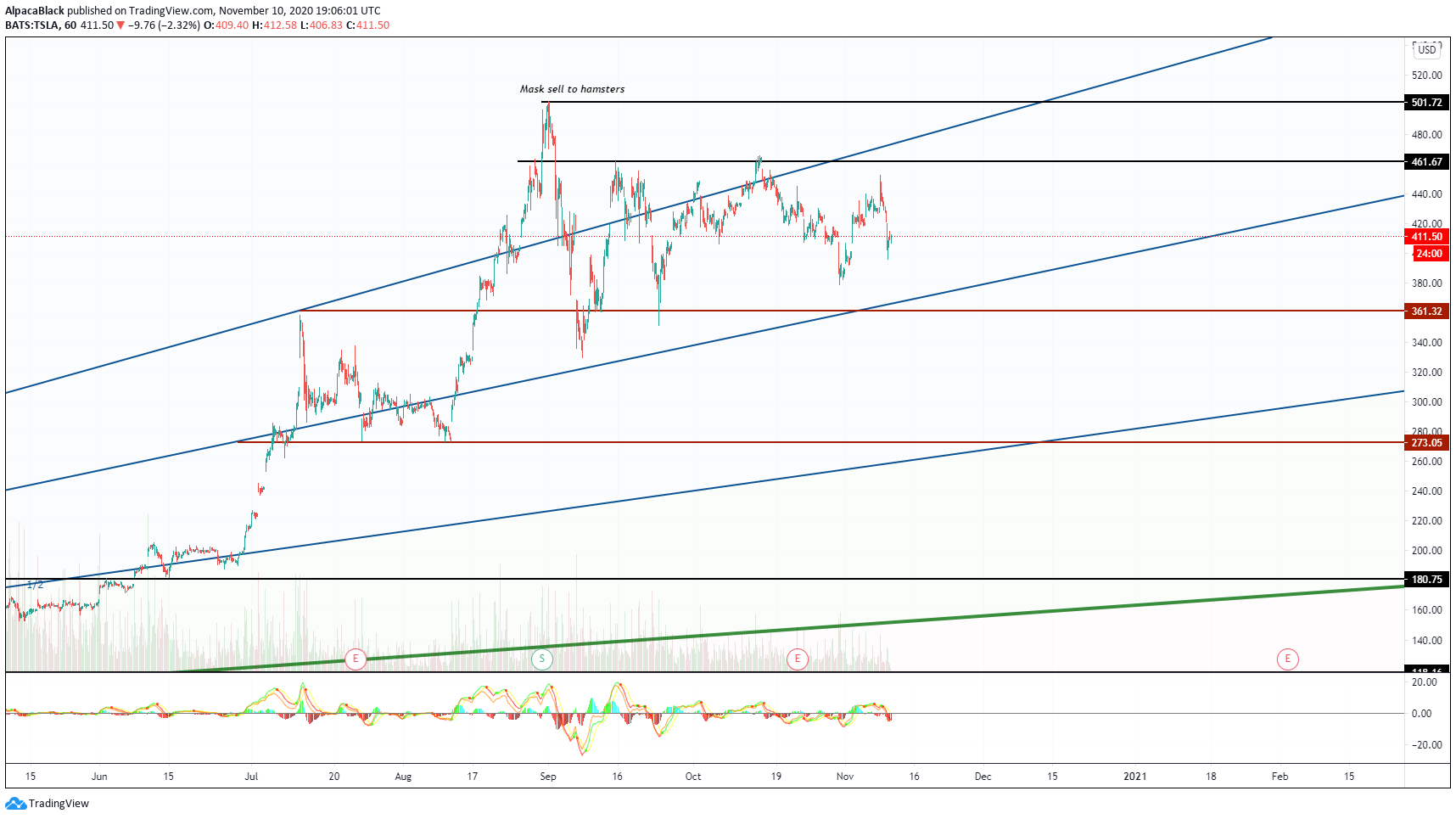Click the Dec date axis label

pos(983,777)
